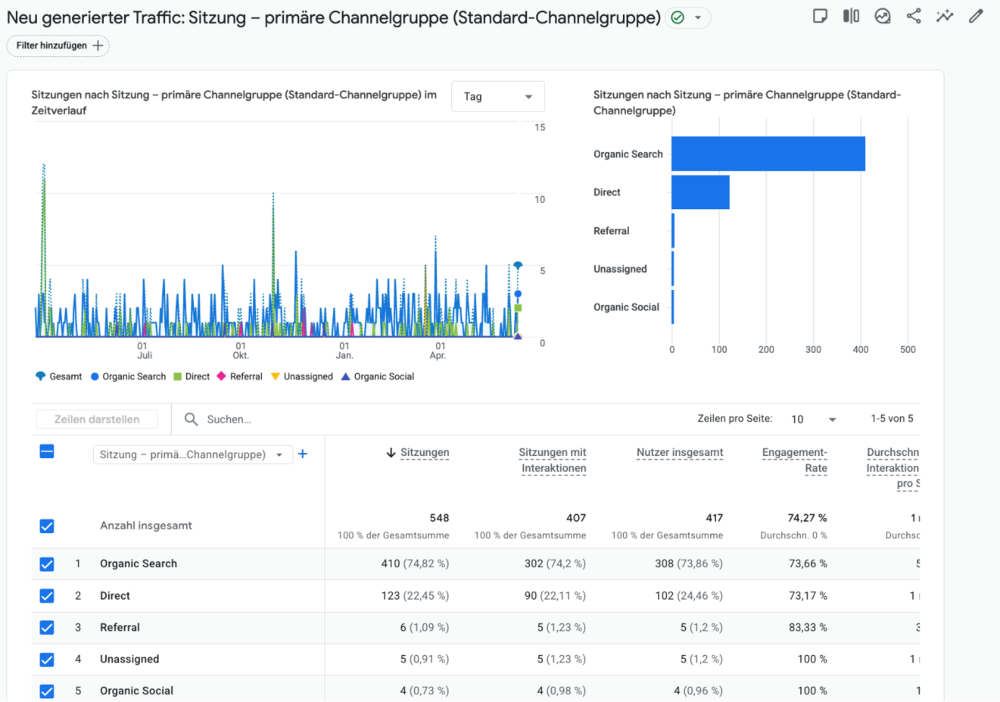
Task: Uncheck the Organic Search row checkbox
Action: (x=47, y=564)
